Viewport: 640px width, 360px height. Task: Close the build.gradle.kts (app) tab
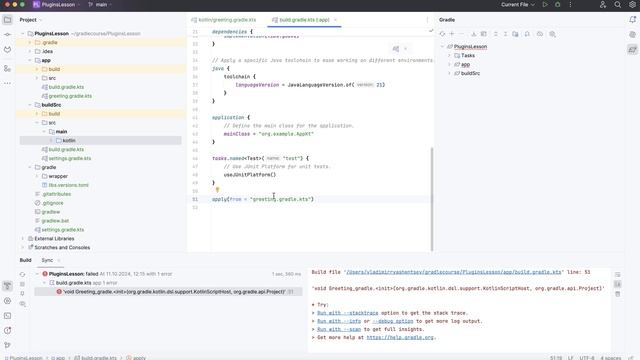point(336,20)
